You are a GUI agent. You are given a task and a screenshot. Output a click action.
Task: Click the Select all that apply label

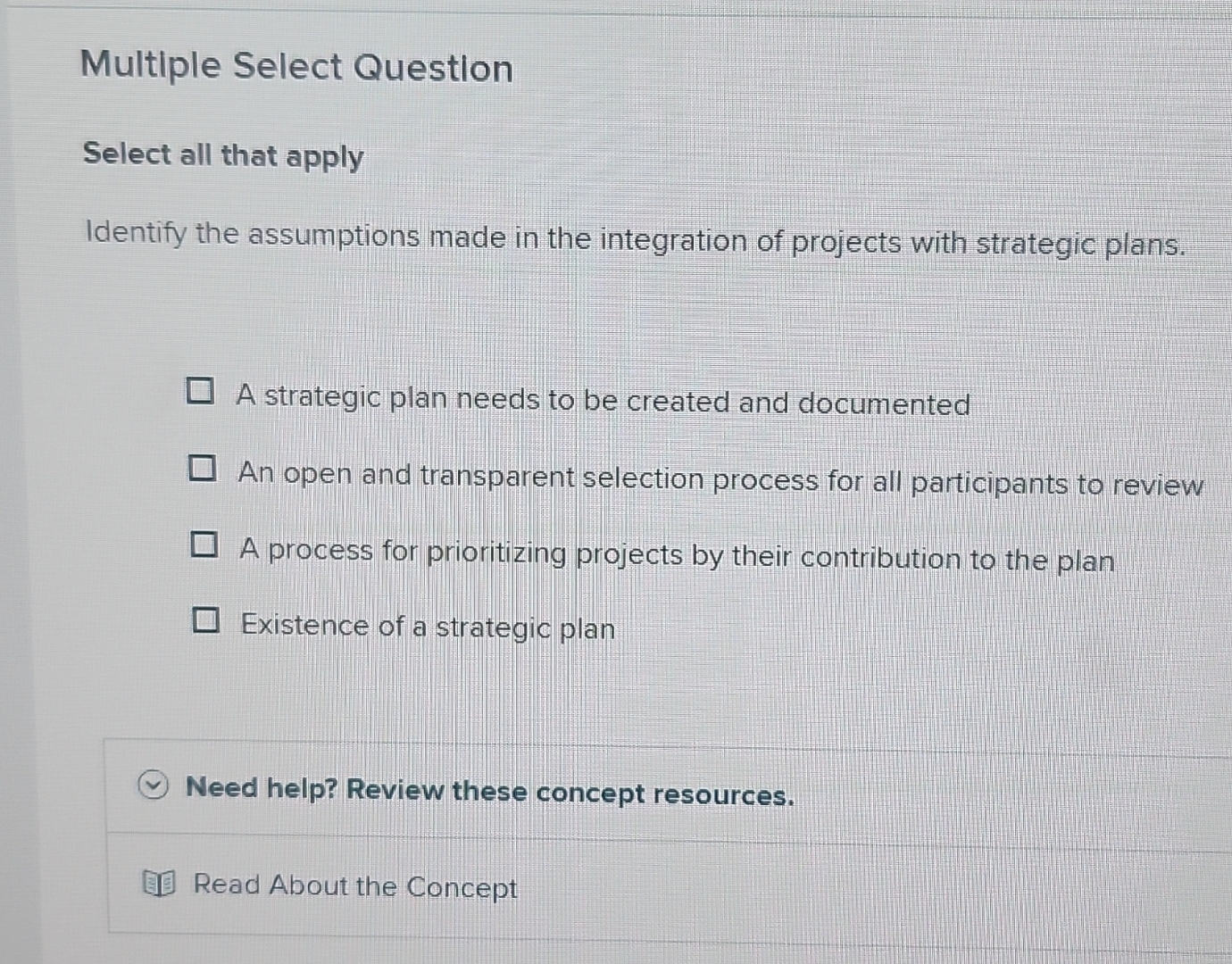point(222,156)
